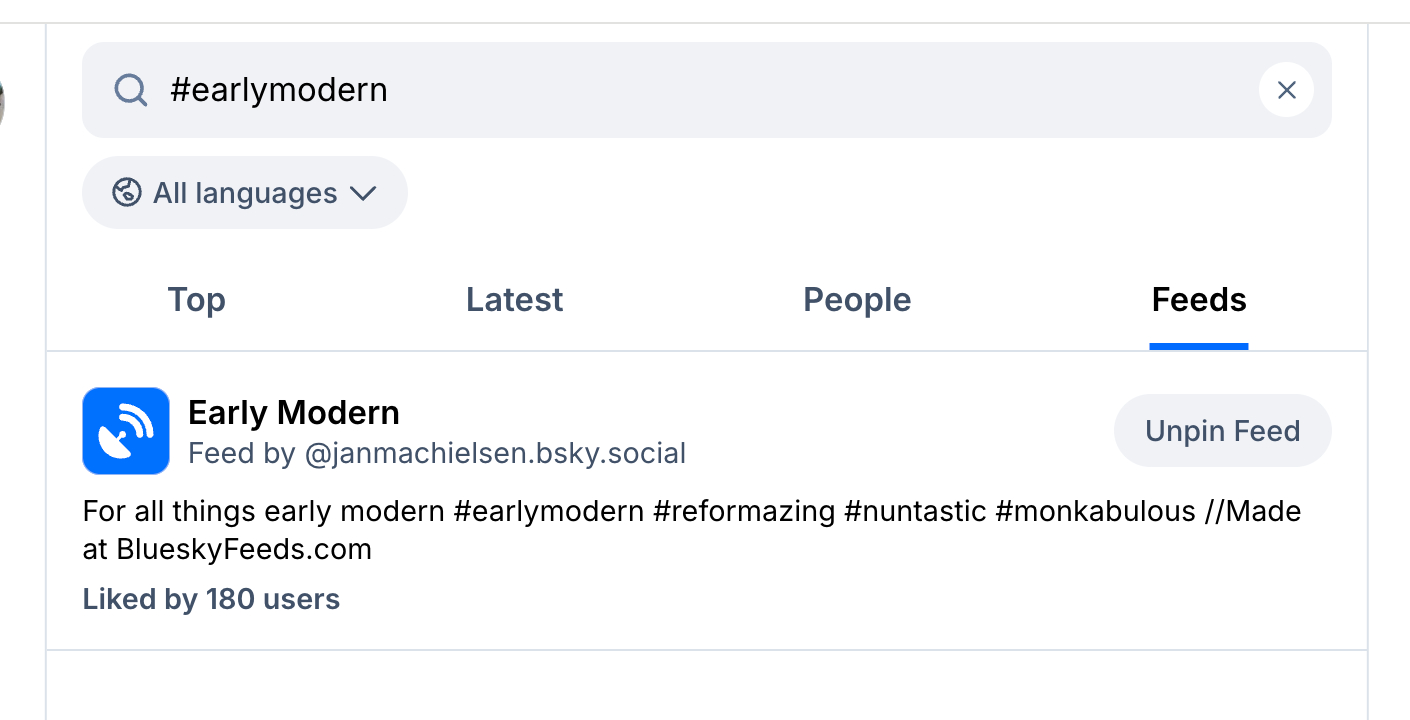
Task: Expand the All languages chevron arrow
Action: coord(363,193)
